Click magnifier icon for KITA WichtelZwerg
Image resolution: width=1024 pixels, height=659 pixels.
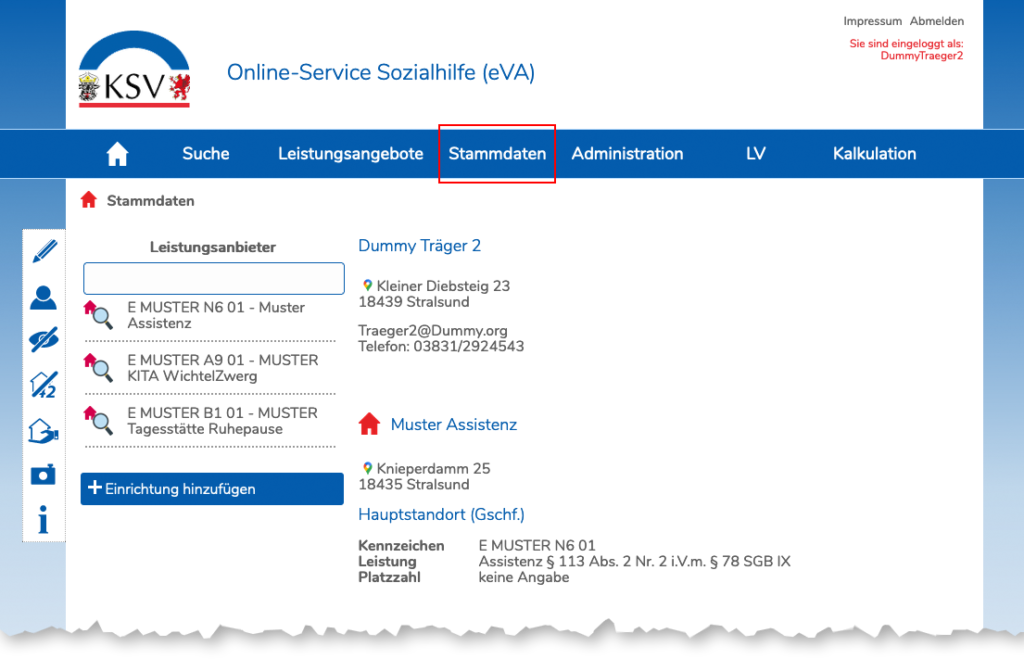[x=100, y=369]
